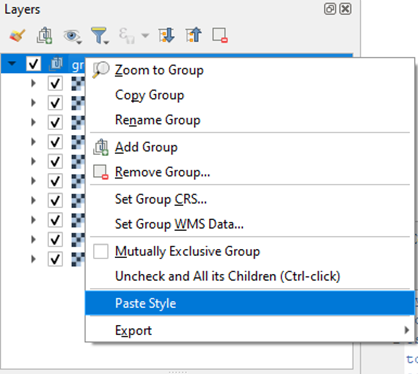Viewport: 418px width, 374px height.
Task: Uncheck the top group visibility checkbox
Action: pyautogui.click(x=34, y=63)
